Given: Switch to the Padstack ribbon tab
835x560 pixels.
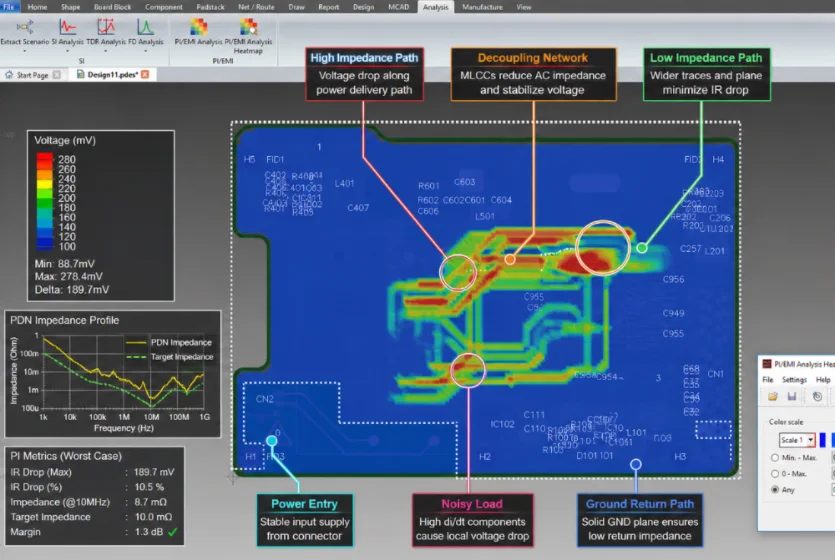Looking at the screenshot, I should (x=210, y=7).
